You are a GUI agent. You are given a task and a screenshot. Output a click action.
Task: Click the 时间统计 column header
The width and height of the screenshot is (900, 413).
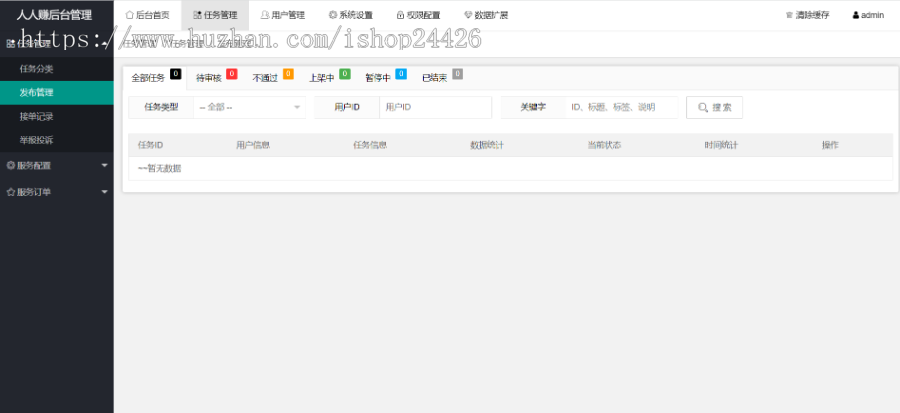721,145
